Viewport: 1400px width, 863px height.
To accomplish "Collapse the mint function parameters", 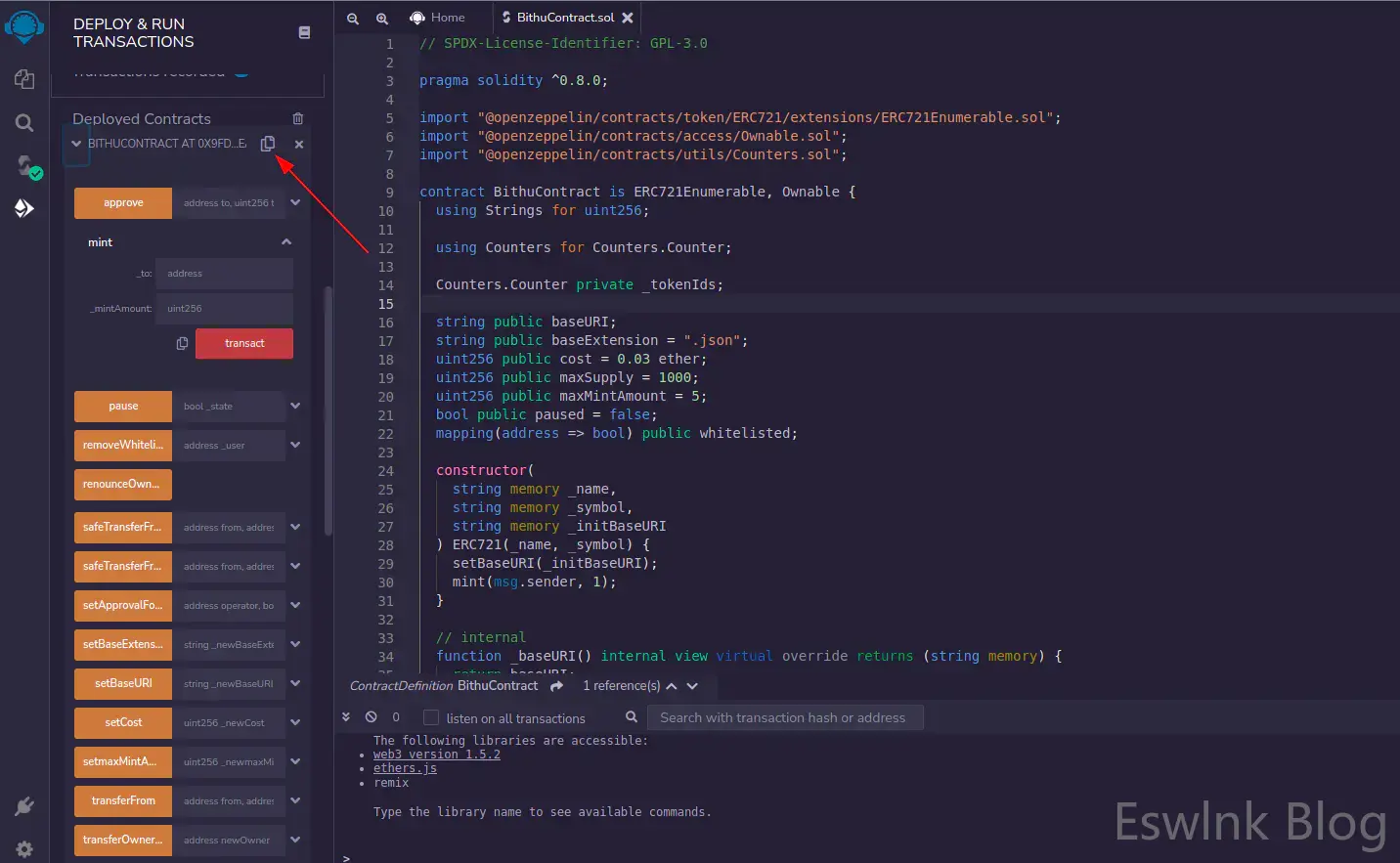I will pos(286,242).
